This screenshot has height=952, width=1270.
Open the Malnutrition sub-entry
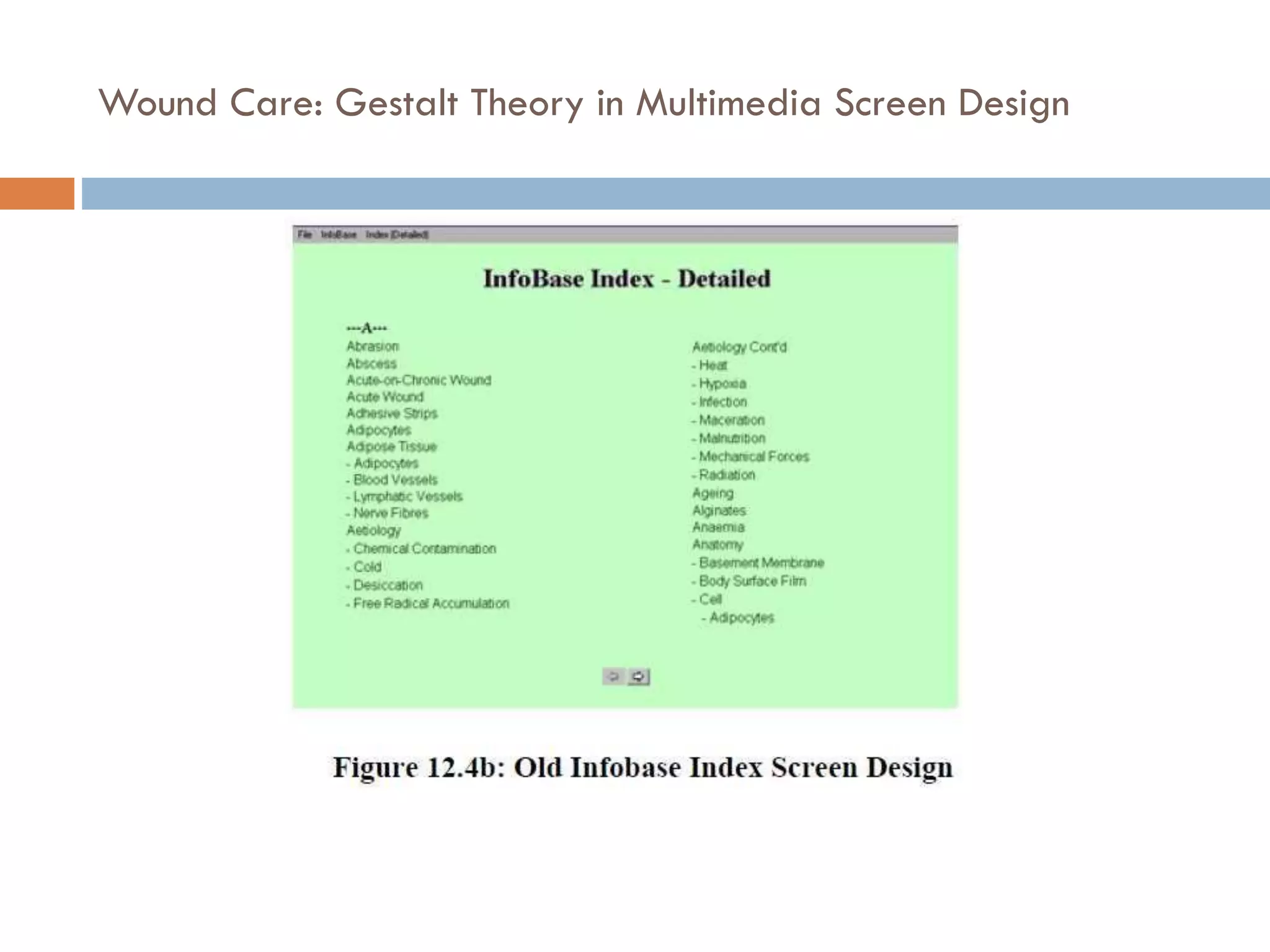click(x=729, y=438)
